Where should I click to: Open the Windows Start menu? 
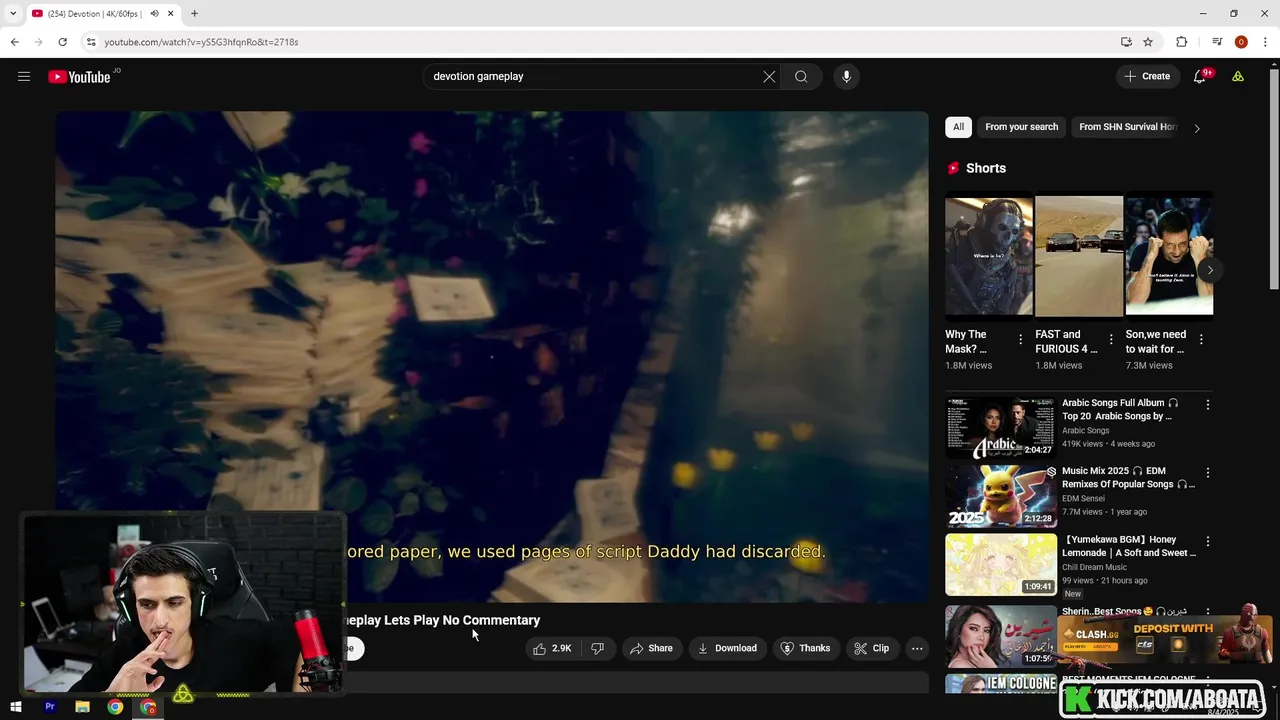(16, 707)
